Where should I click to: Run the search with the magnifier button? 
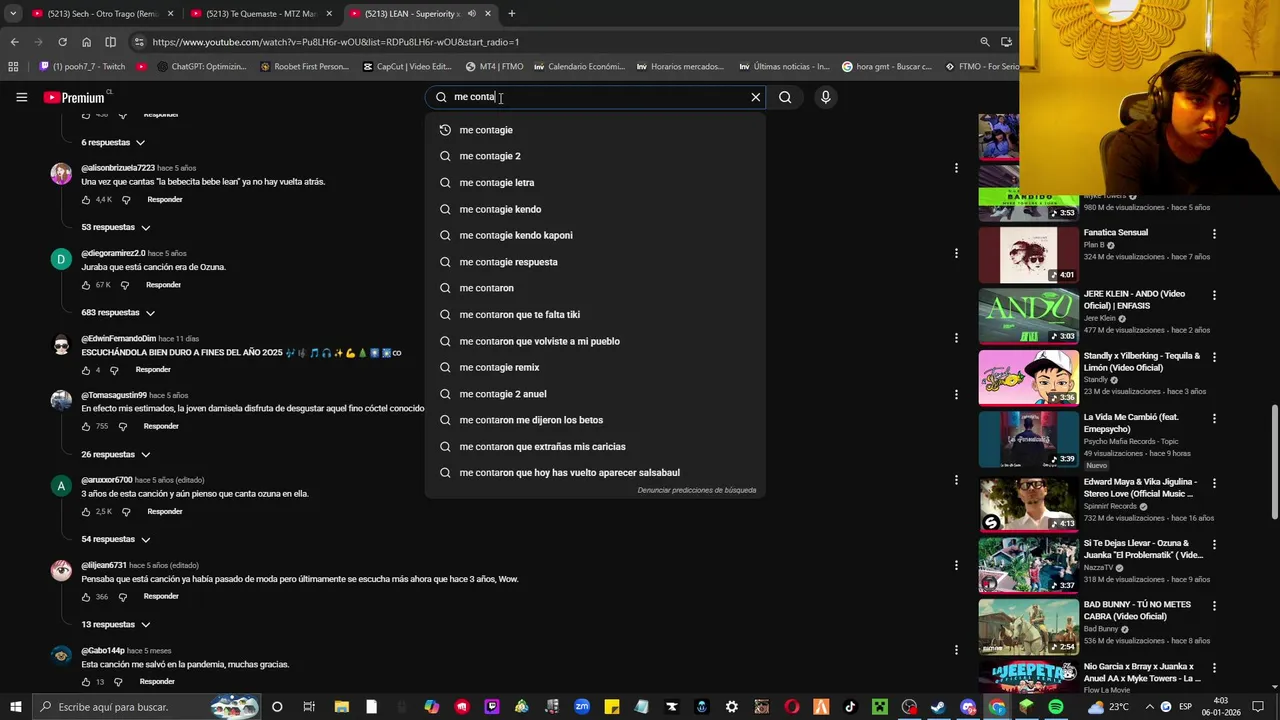pos(785,97)
